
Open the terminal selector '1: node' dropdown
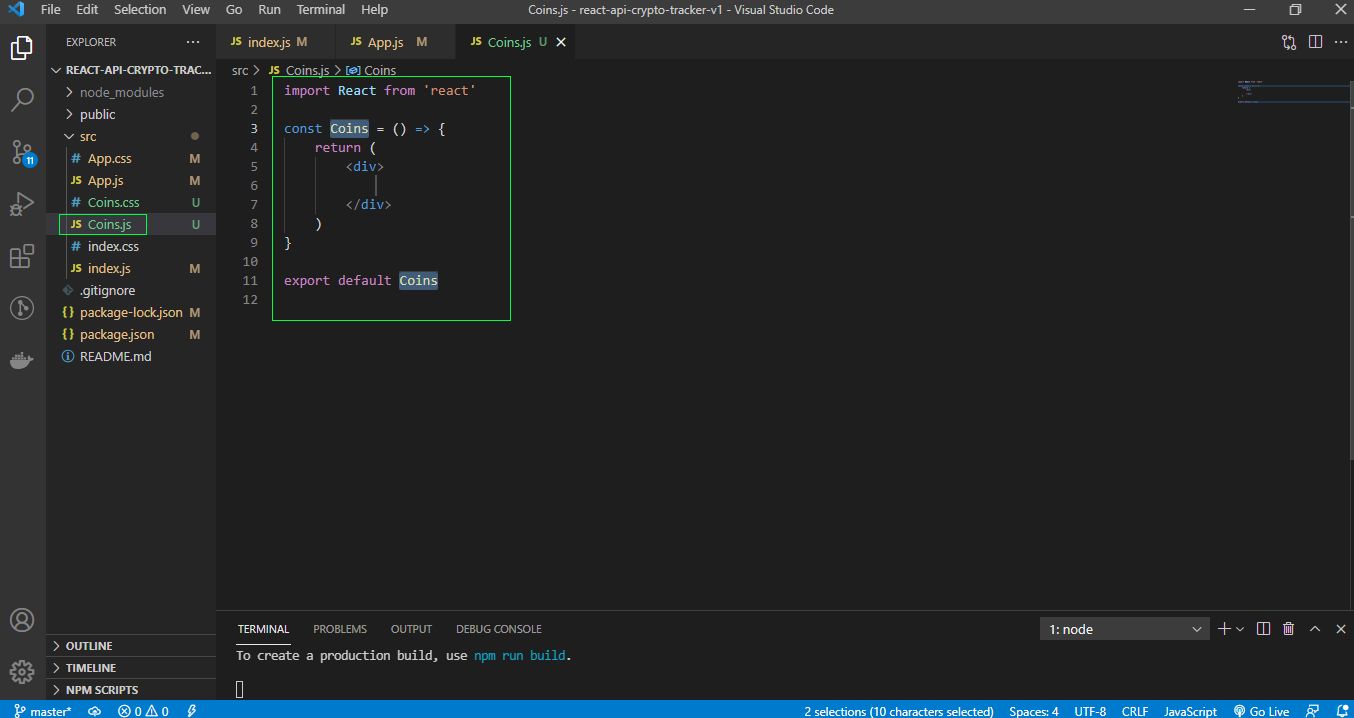point(1125,629)
